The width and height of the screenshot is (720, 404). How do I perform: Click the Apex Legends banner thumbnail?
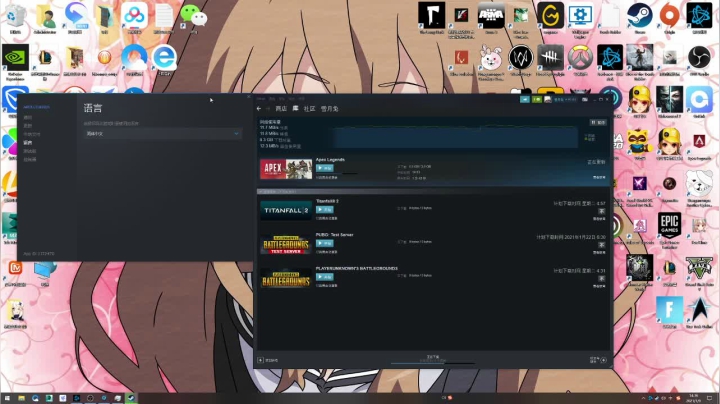click(x=286, y=169)
